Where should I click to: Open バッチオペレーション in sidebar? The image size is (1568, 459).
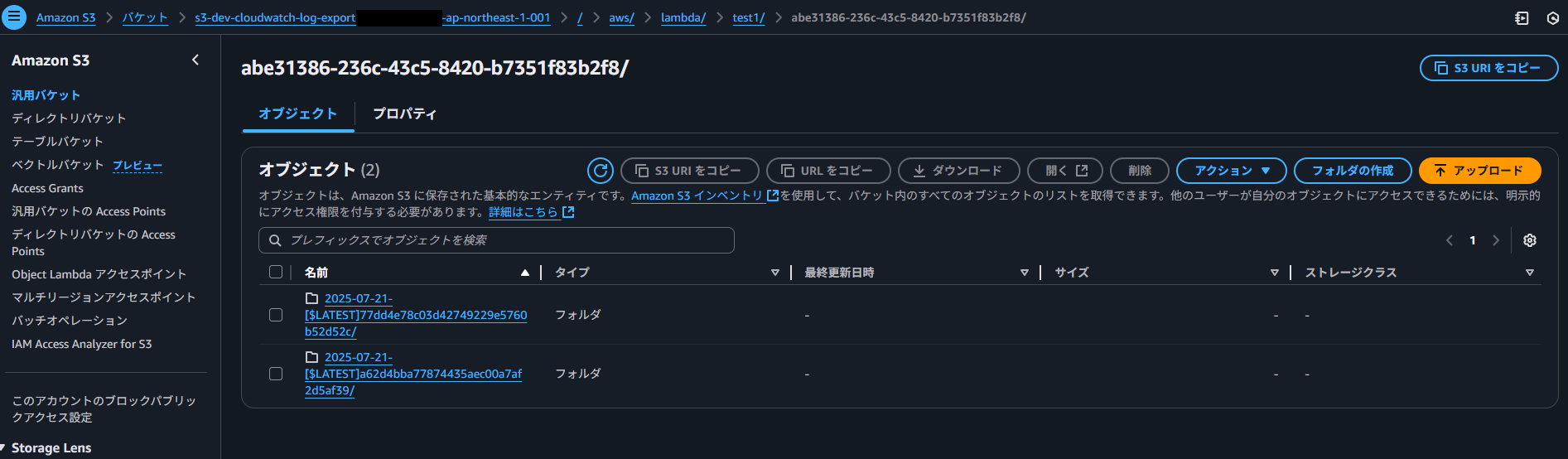click(70, 321)
